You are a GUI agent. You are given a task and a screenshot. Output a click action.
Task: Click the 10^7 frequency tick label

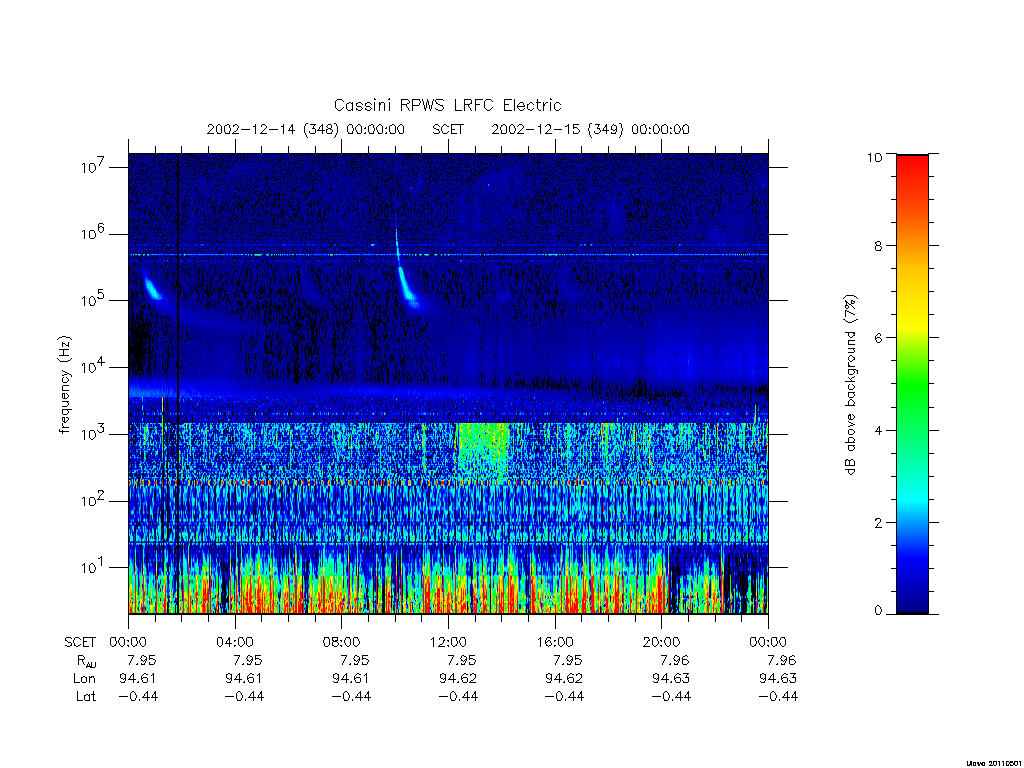94,167
